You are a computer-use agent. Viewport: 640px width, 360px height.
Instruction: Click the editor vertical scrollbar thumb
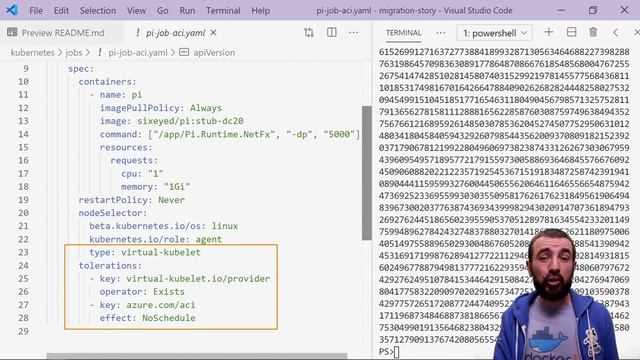pyautogui.click(x=367, y=173)
